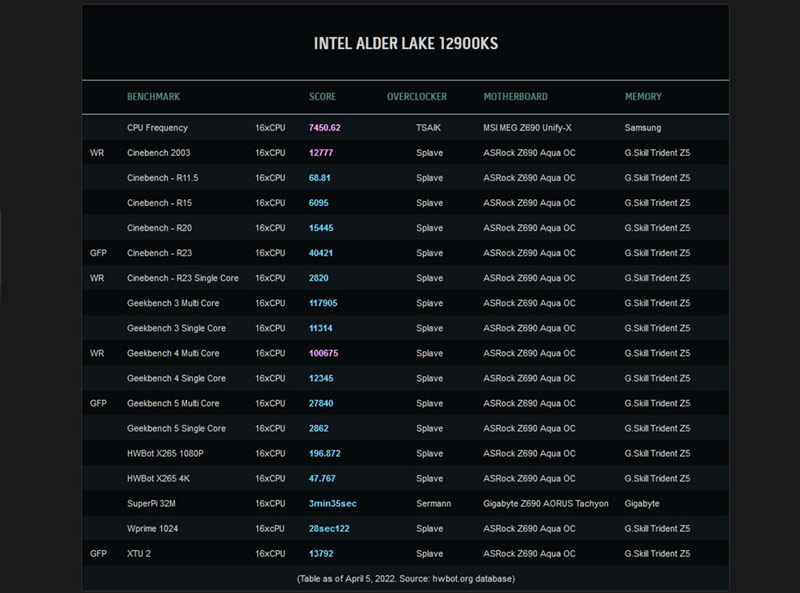Click the score 12345
The height and width of the screenshot is (593, 800).
(321, 378)
